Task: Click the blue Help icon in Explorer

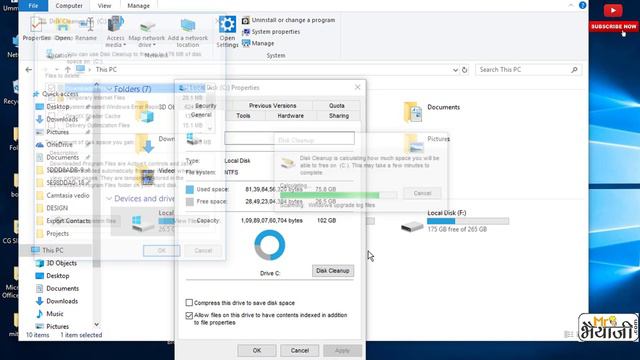Action: [x=582, y=5]
